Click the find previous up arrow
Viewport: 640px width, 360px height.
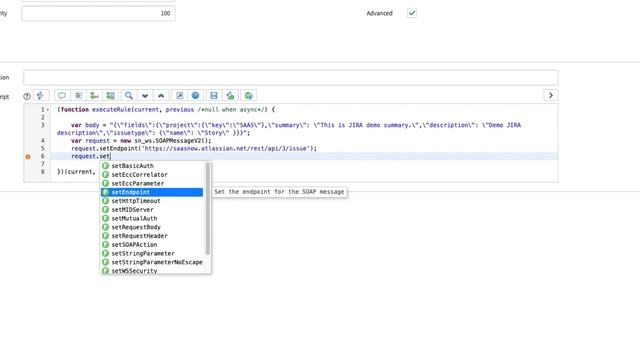click(161, 96)
